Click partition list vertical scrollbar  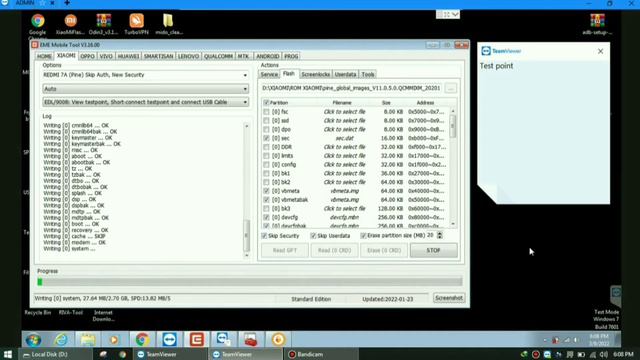tap(453, 167)
